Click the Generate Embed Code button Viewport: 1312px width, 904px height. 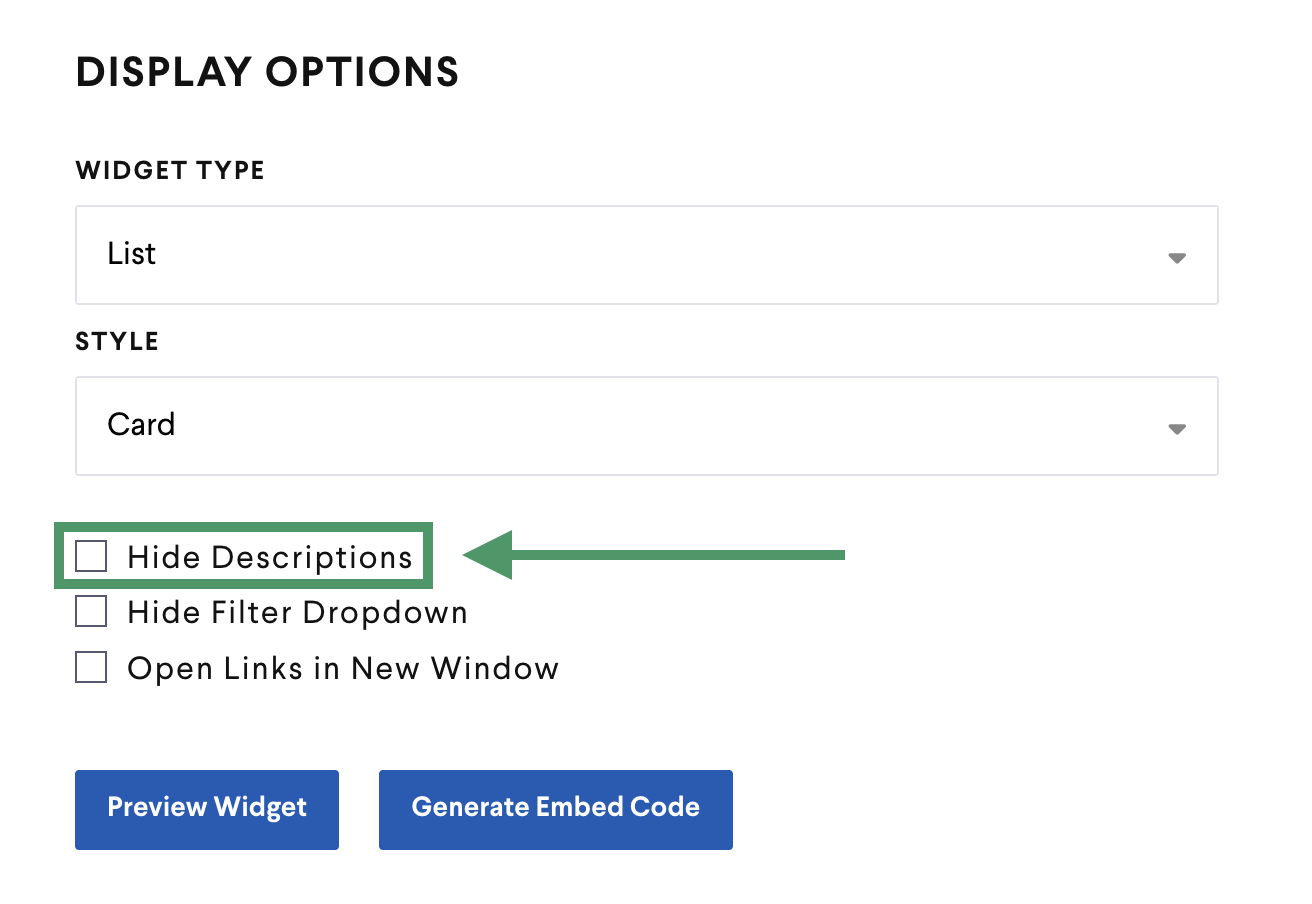(x=555, y=809)
